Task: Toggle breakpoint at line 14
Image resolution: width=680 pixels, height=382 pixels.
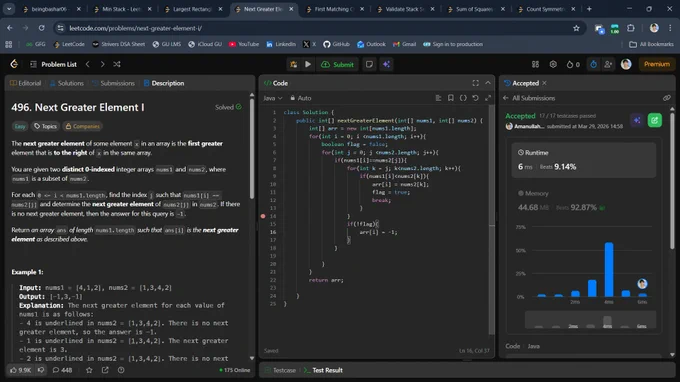Action: [263, 216]
